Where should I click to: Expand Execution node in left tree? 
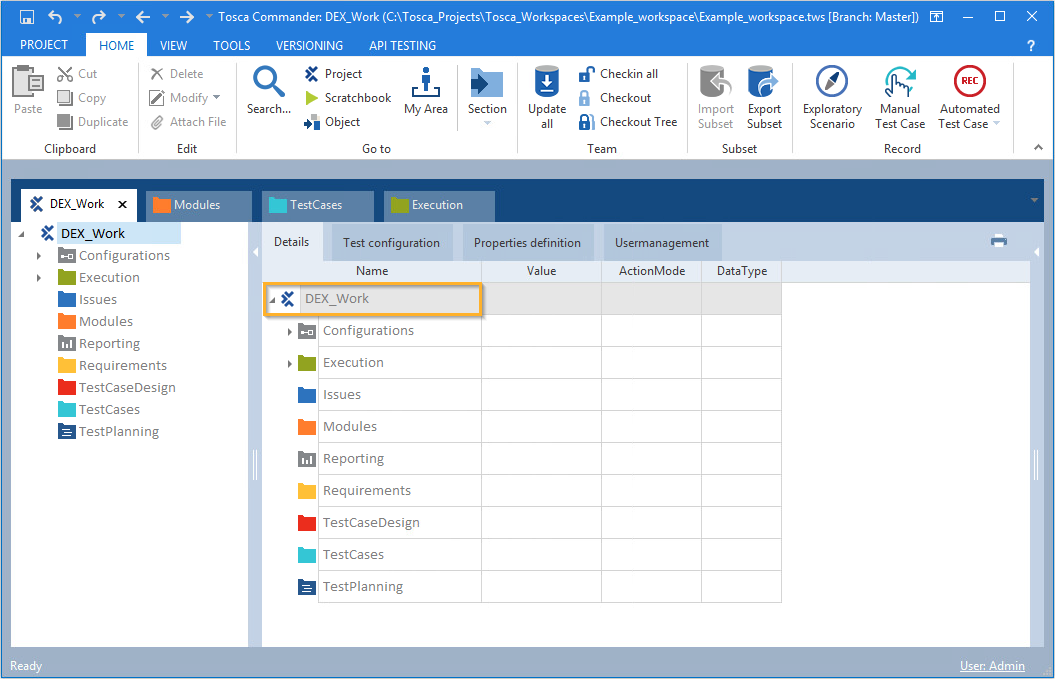39,278
